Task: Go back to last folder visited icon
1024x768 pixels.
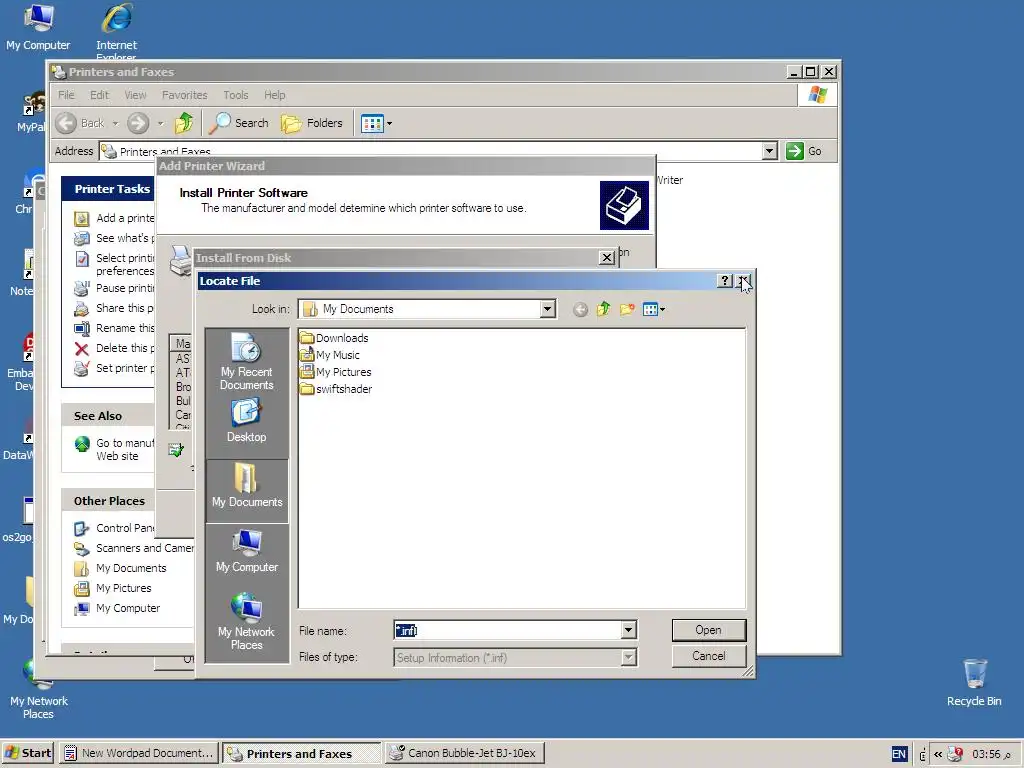Action: point(580,310)
